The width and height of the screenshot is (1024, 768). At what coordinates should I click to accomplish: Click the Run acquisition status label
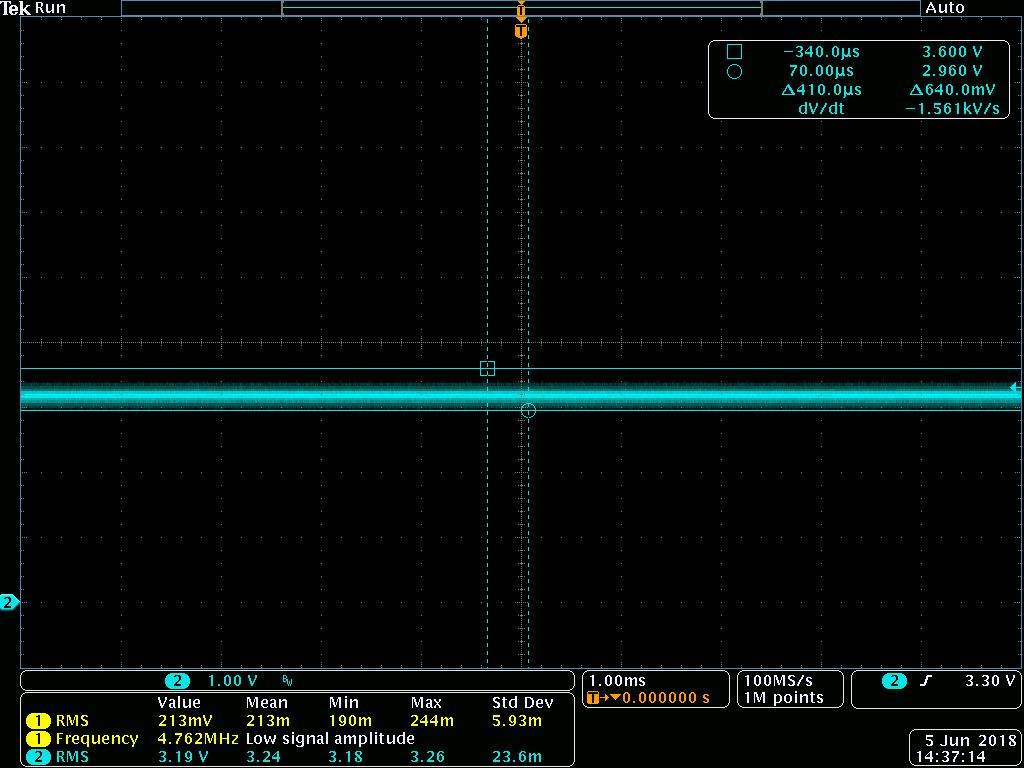click(x=50, y=8)
